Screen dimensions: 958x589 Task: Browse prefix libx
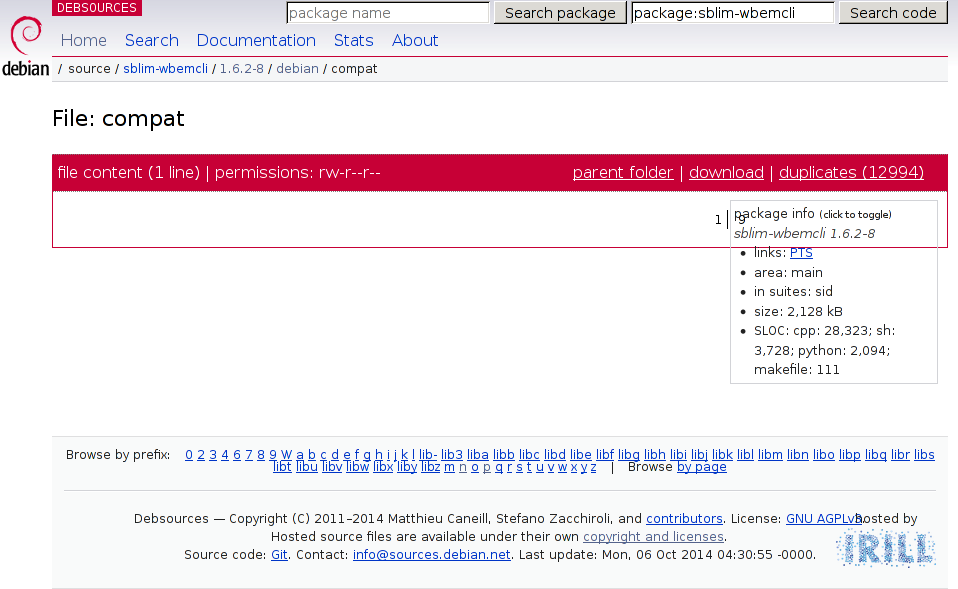383,467
